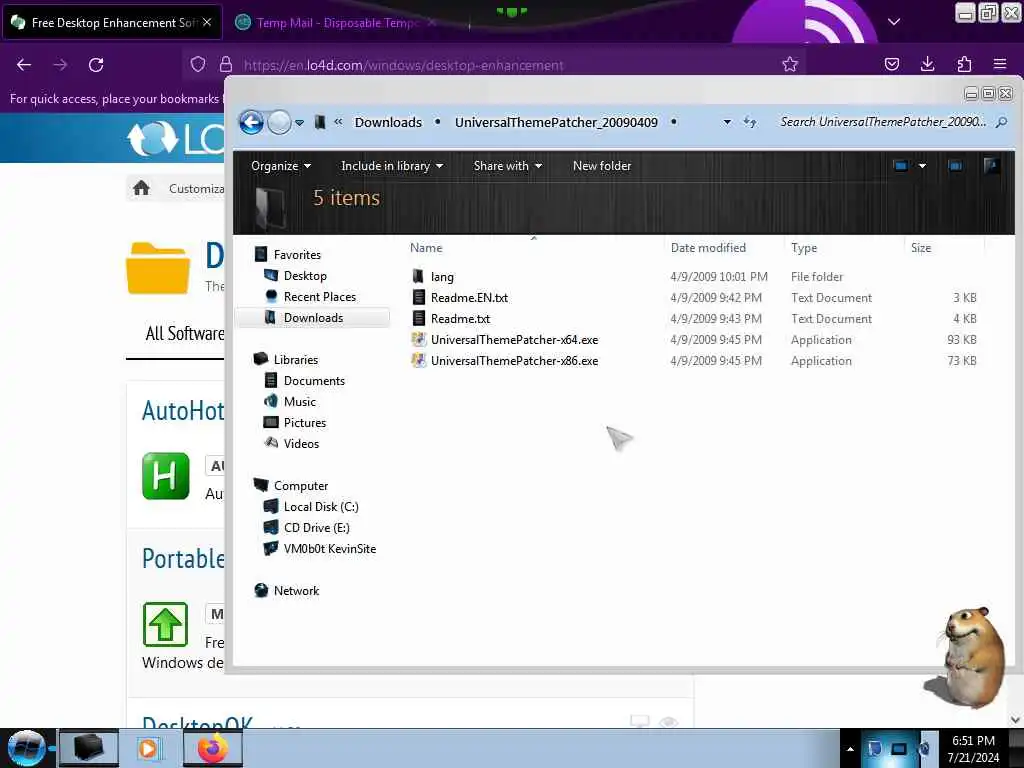
Task: Open the Videos library
Action: (x=301, y=443)
